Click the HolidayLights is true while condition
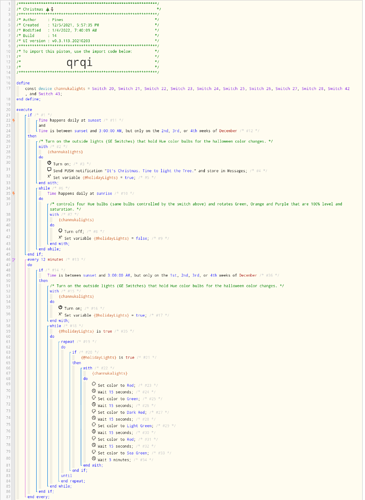 (x=85, y=331)
